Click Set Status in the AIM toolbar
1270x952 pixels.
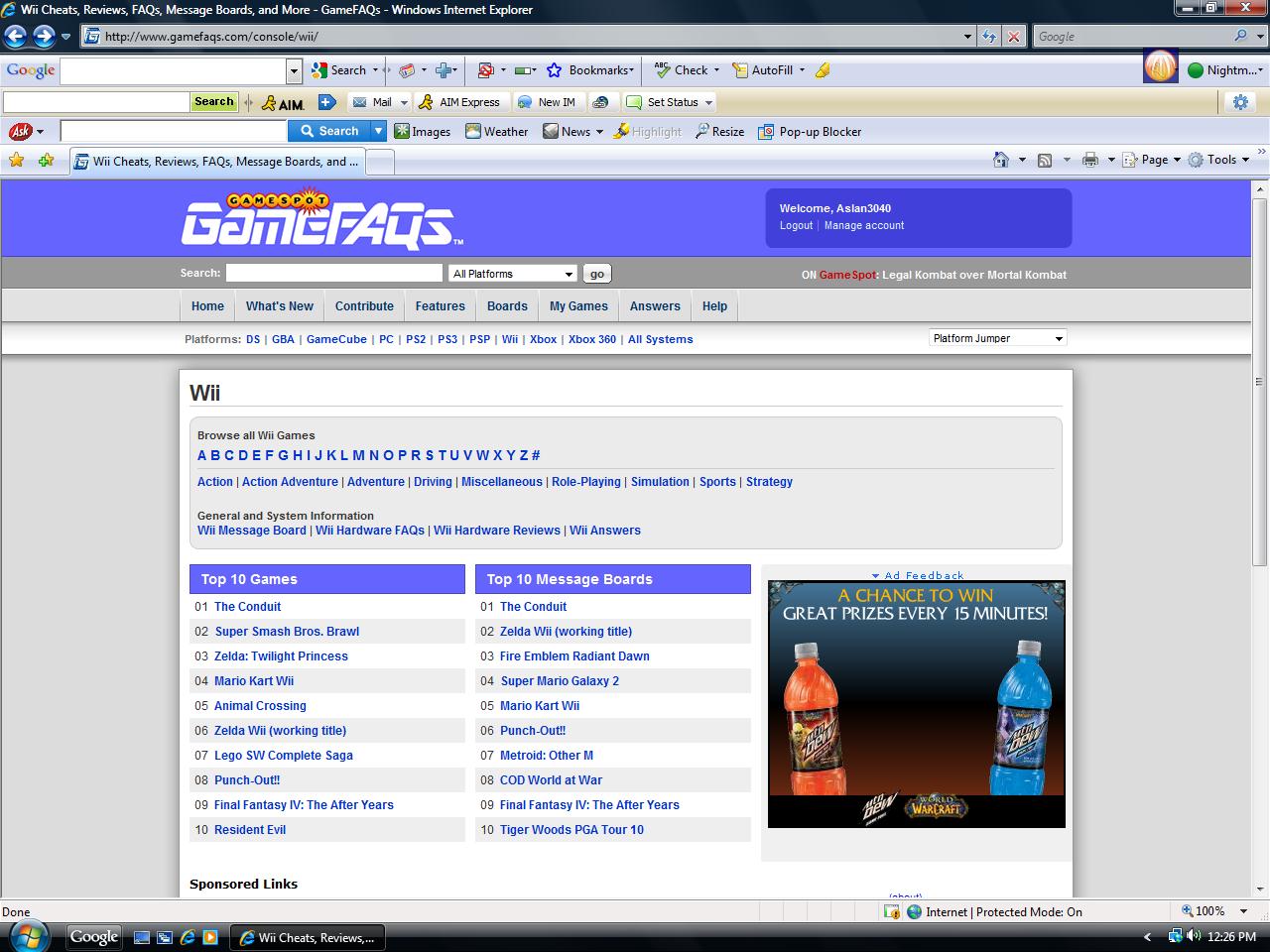663,102
